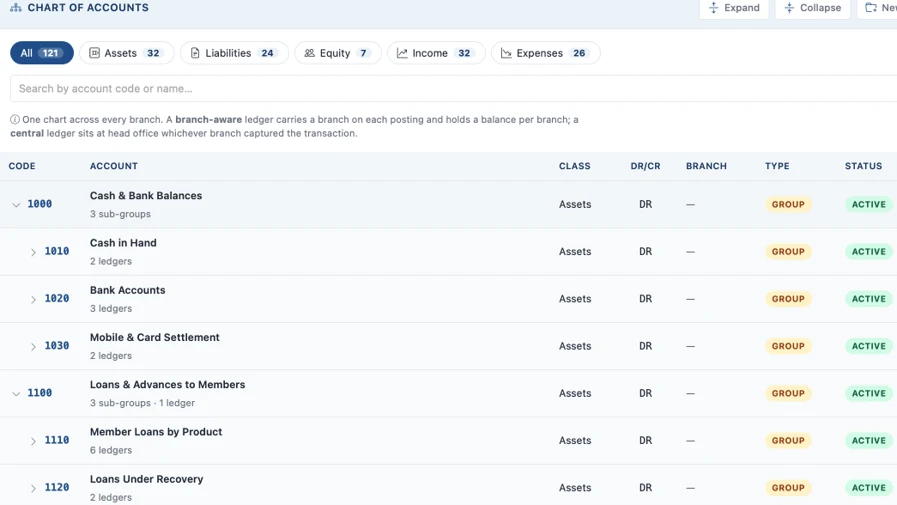Click account code 1110
The width and height of the screenshot is (897, 505).
pos(57,440)
